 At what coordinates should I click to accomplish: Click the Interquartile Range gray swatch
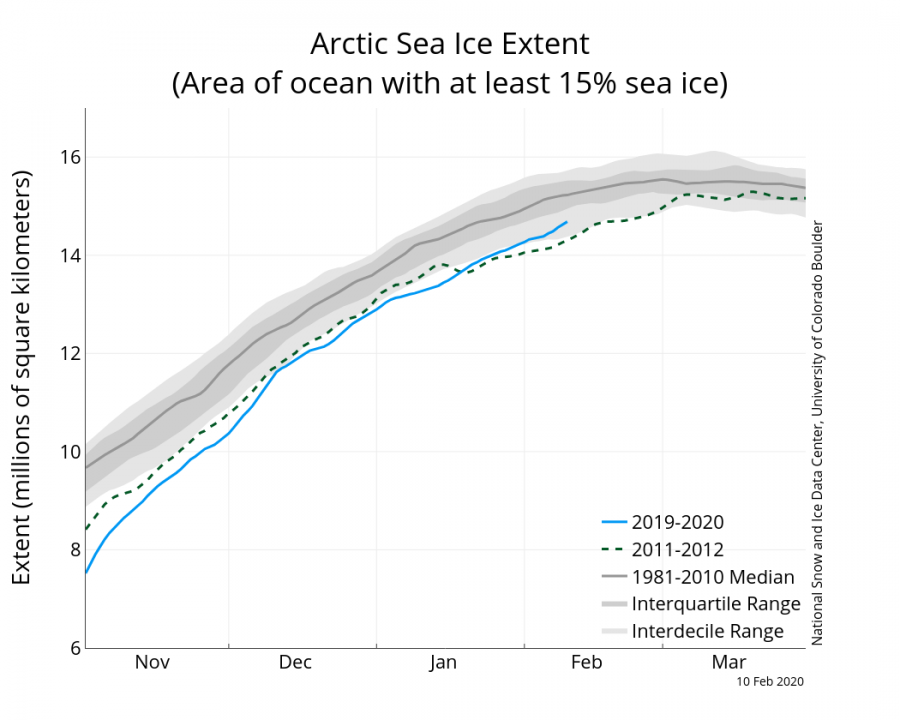click(614, 604)
